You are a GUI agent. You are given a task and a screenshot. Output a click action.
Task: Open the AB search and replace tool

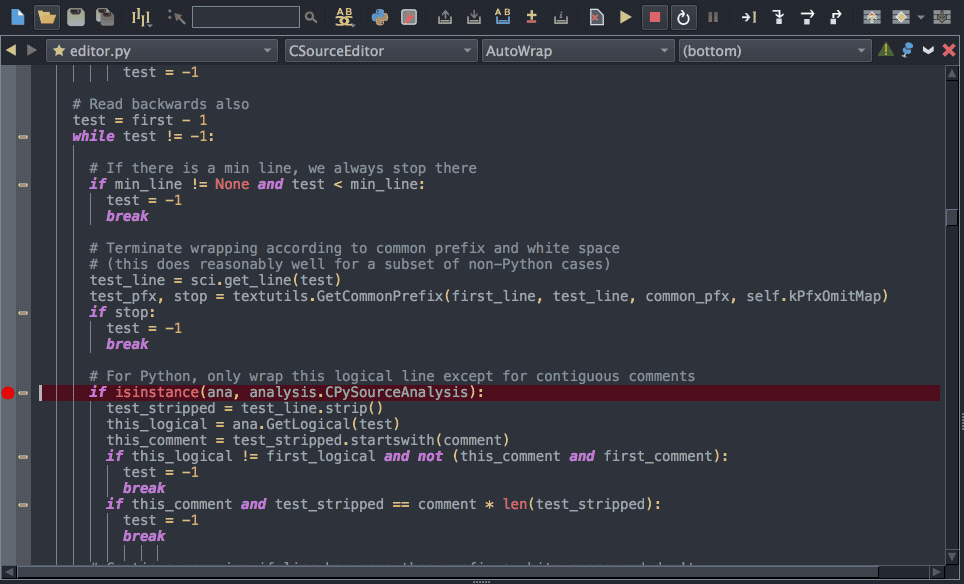(x=344, y=17)
